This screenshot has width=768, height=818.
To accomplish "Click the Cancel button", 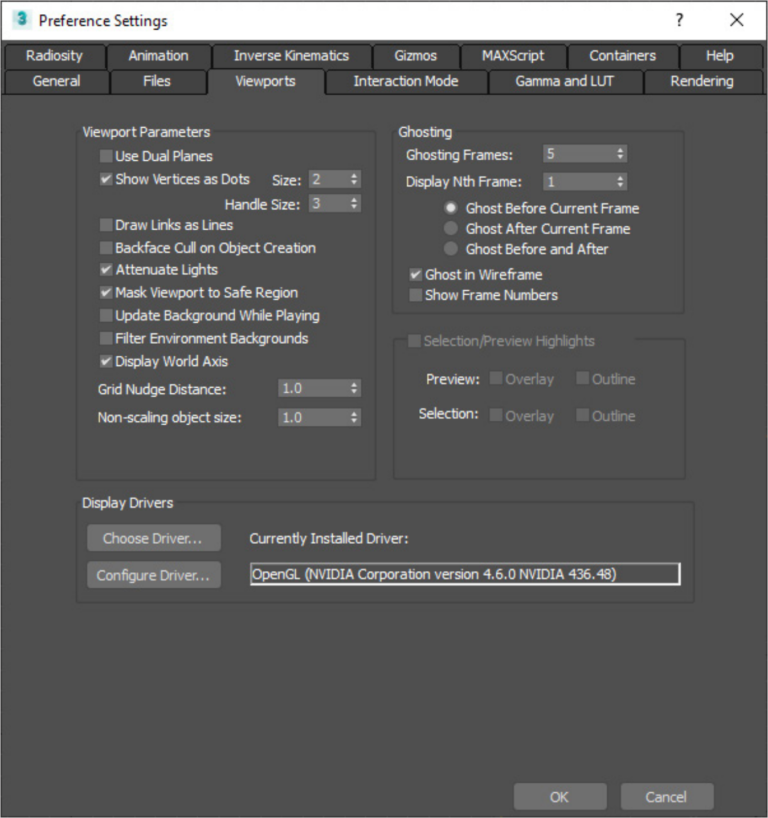I will tap(667, 797).
